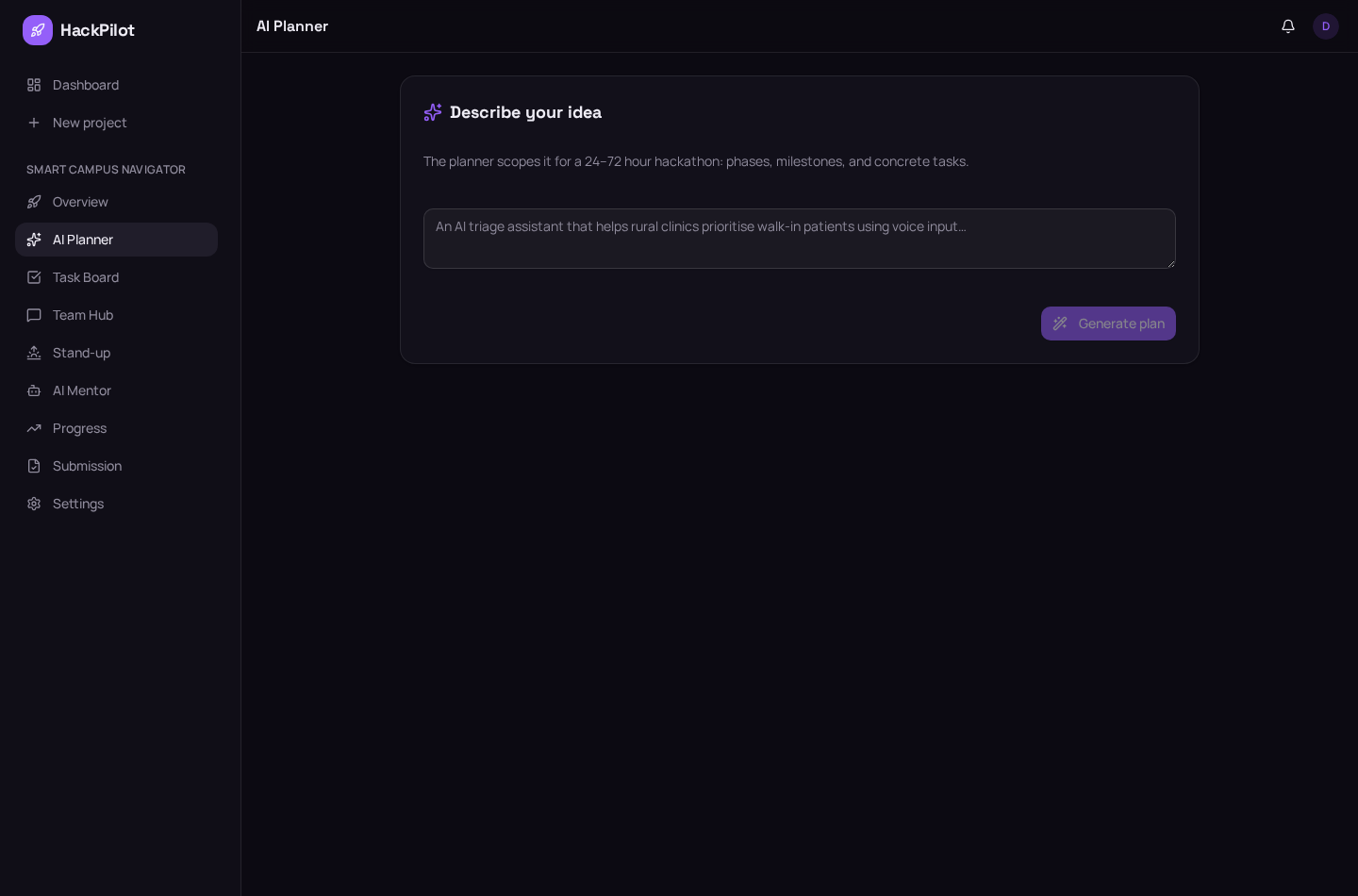This screenshot has height=896, width=1358.
Task: Click the Progress trending arrow icon
Action: tap(34, 428)
